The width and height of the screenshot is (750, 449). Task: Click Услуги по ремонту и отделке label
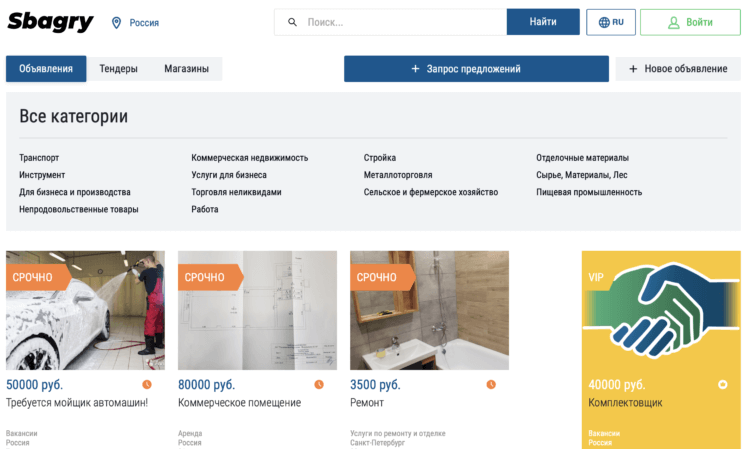coord(398,433)
